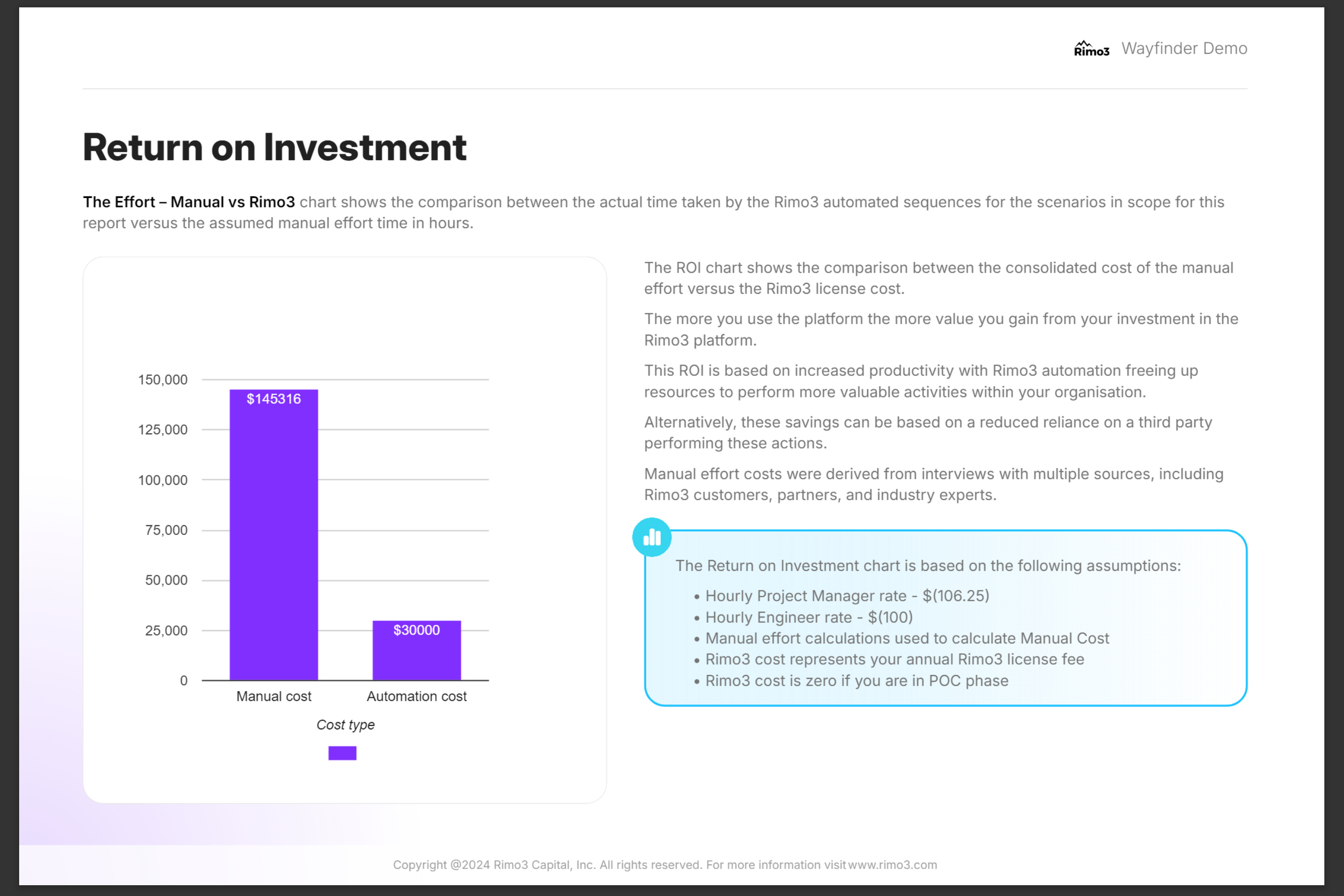1344x896 pixels.
Task: Click the $30000 data label
Action: point(417,630)
